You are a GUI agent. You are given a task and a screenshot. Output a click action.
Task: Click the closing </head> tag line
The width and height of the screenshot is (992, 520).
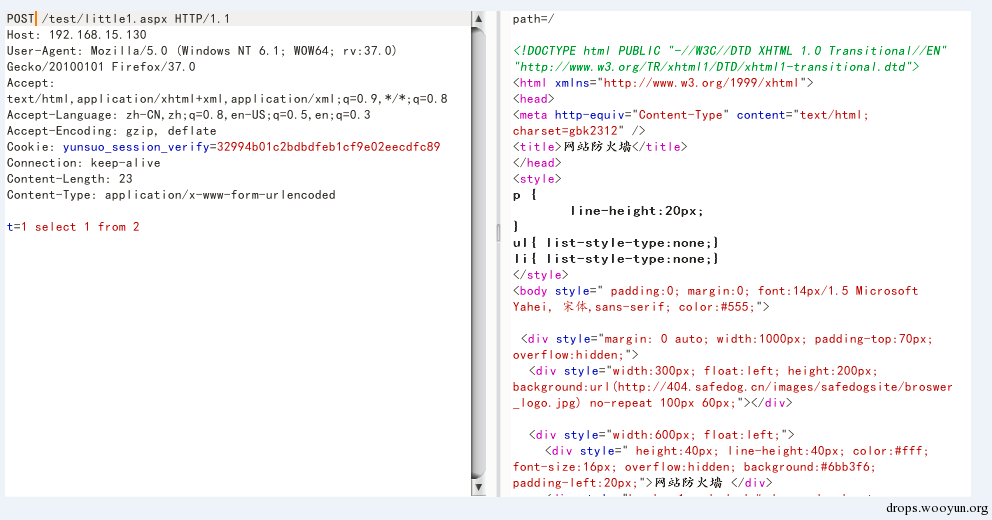pos(536,163)
